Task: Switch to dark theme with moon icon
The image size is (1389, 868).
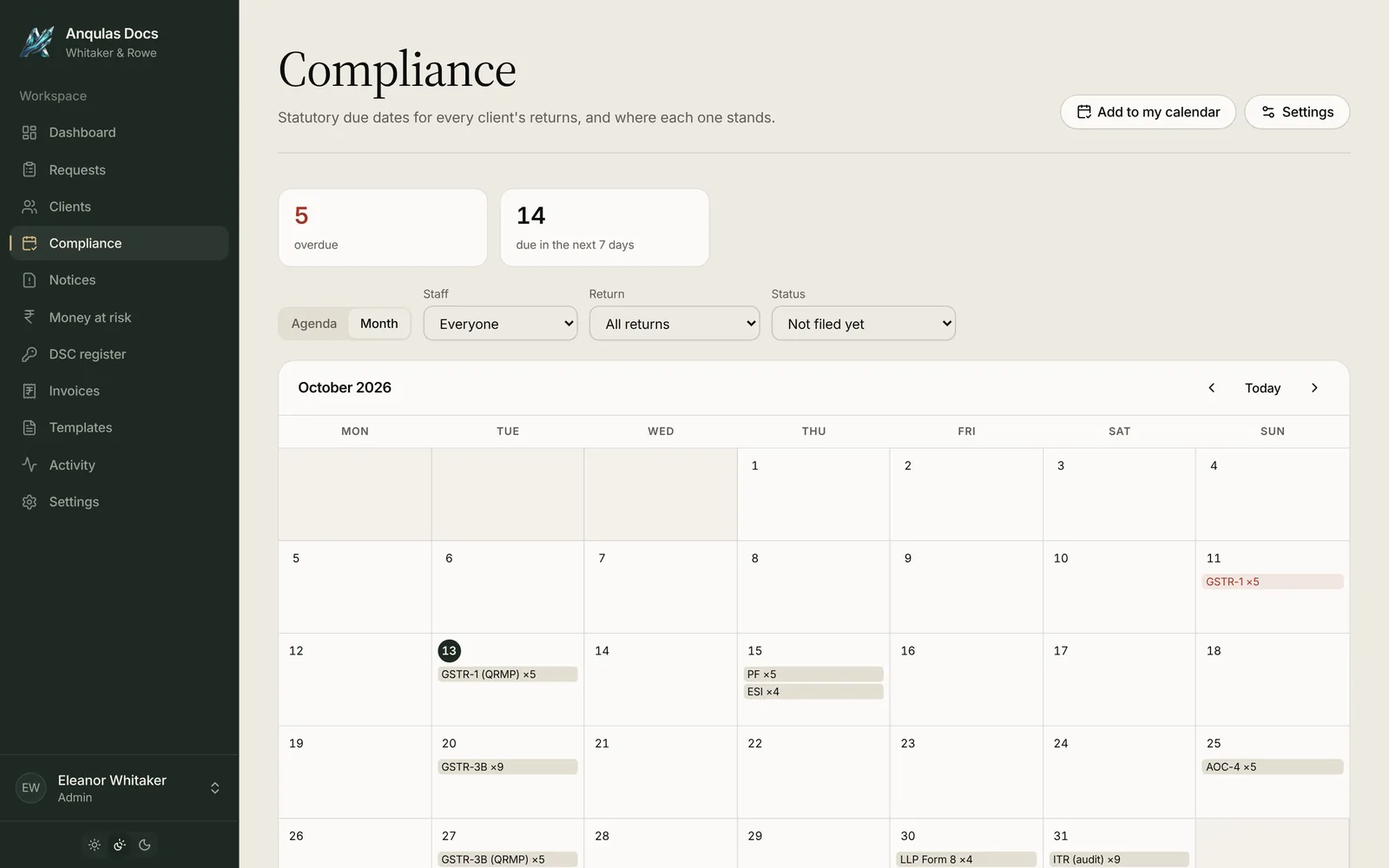Action: tap(145, 845)
